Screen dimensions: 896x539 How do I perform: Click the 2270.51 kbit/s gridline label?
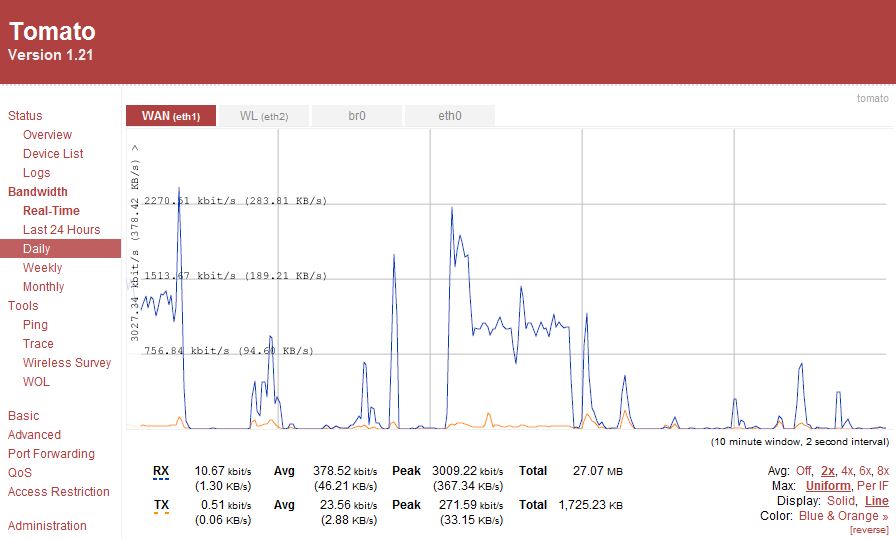pos(235,201)
